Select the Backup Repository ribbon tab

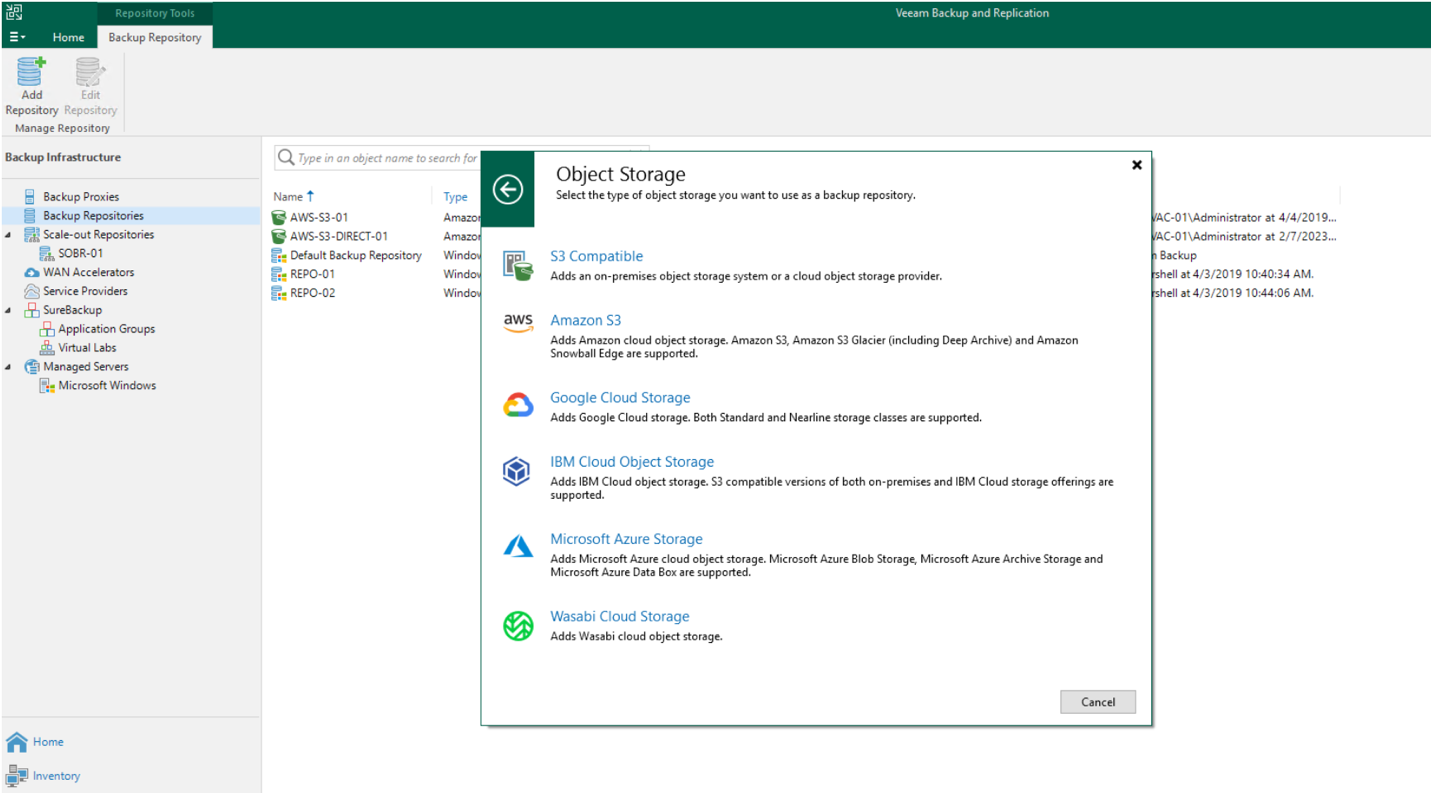pos(155,37)
